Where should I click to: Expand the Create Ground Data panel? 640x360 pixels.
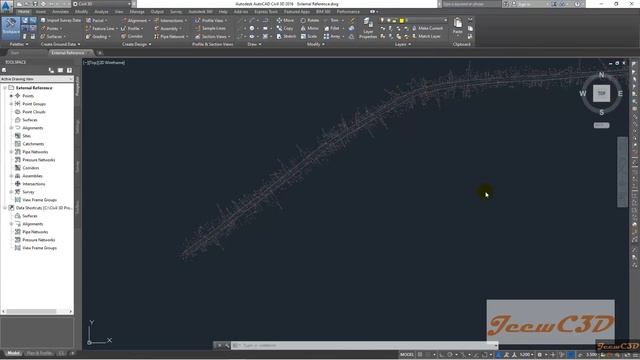(x=60, y=44)
